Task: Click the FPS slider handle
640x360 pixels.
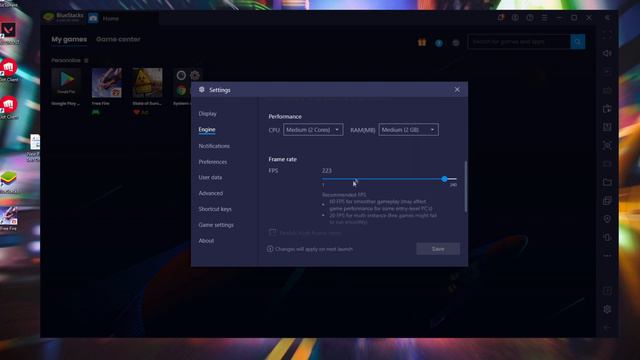Action: click(x=444, y=179)
